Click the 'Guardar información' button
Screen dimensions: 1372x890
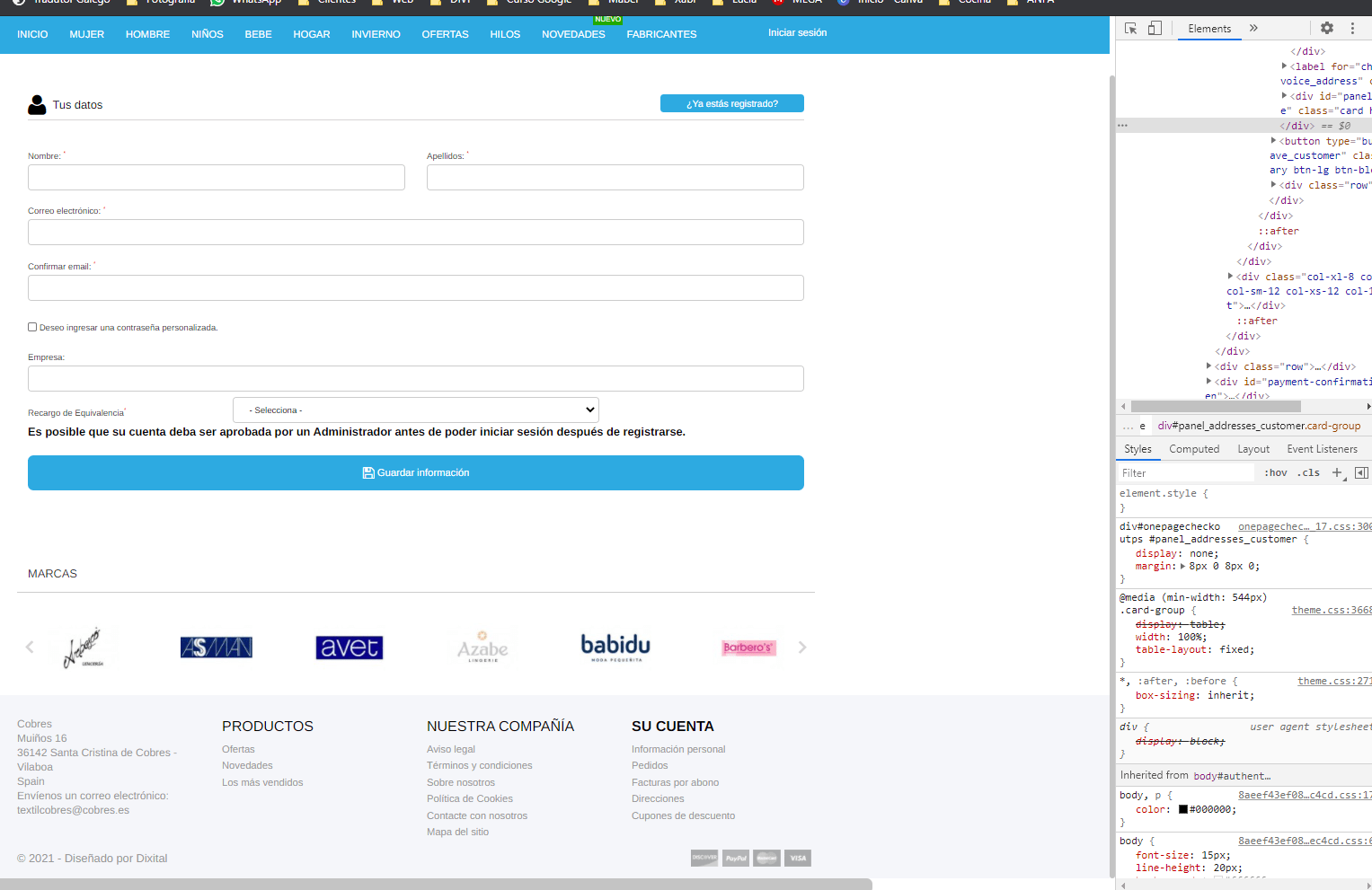point(416,472)
